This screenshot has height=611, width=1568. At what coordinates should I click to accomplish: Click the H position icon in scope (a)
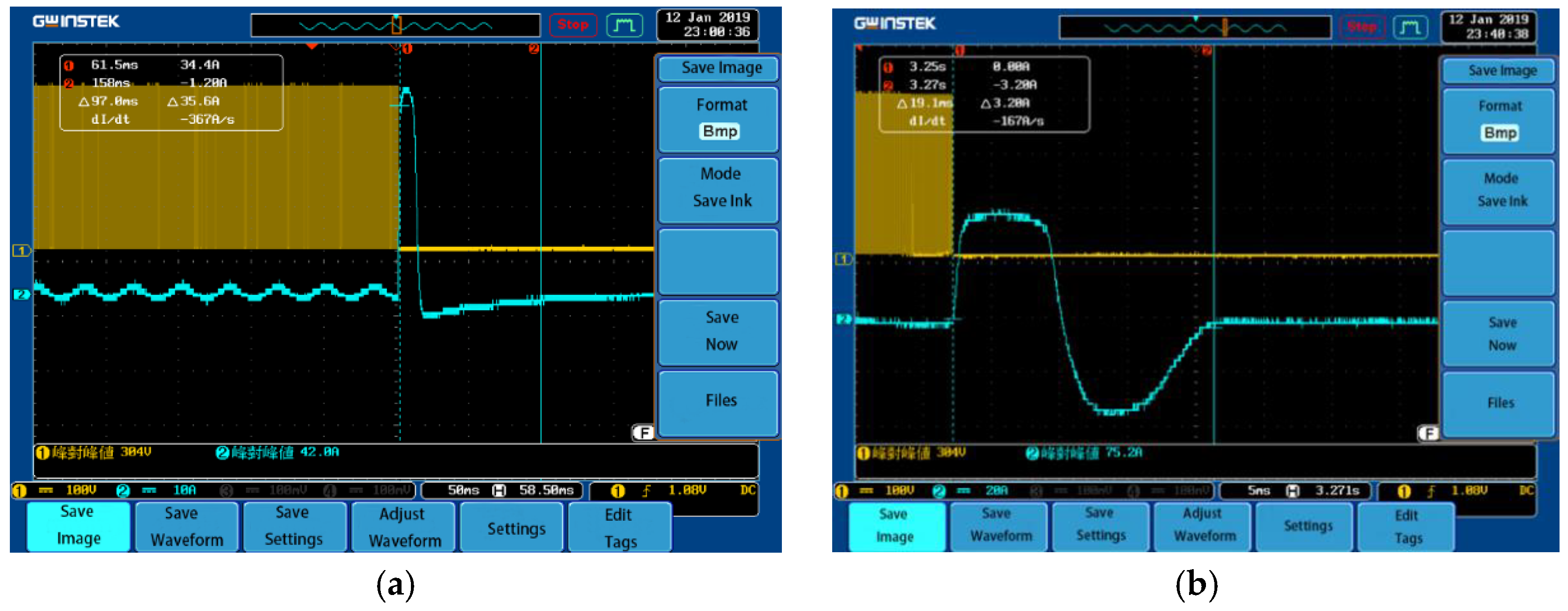pos(499,491)
